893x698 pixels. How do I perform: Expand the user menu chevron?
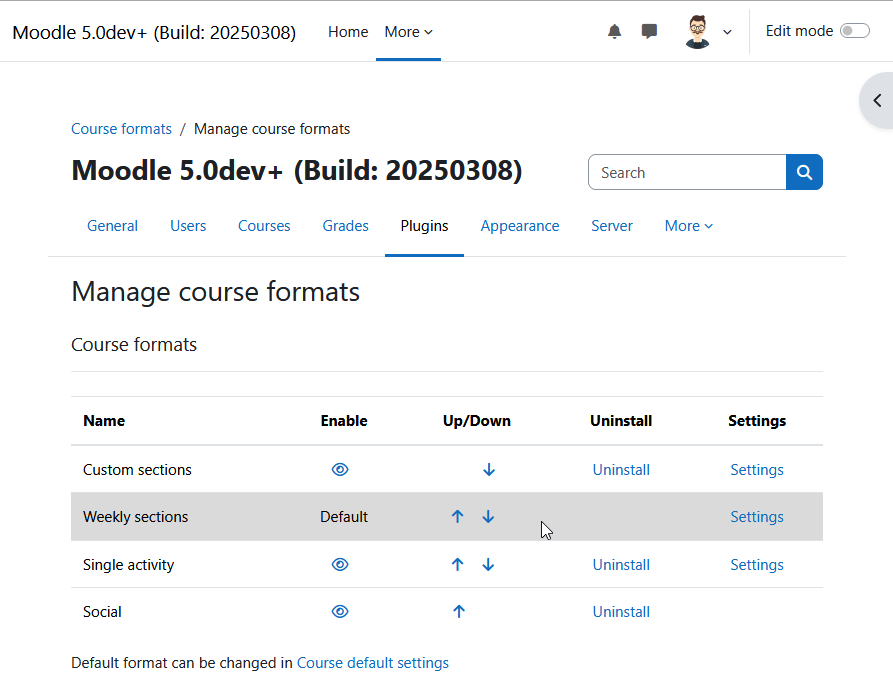[x=727, y=32]
